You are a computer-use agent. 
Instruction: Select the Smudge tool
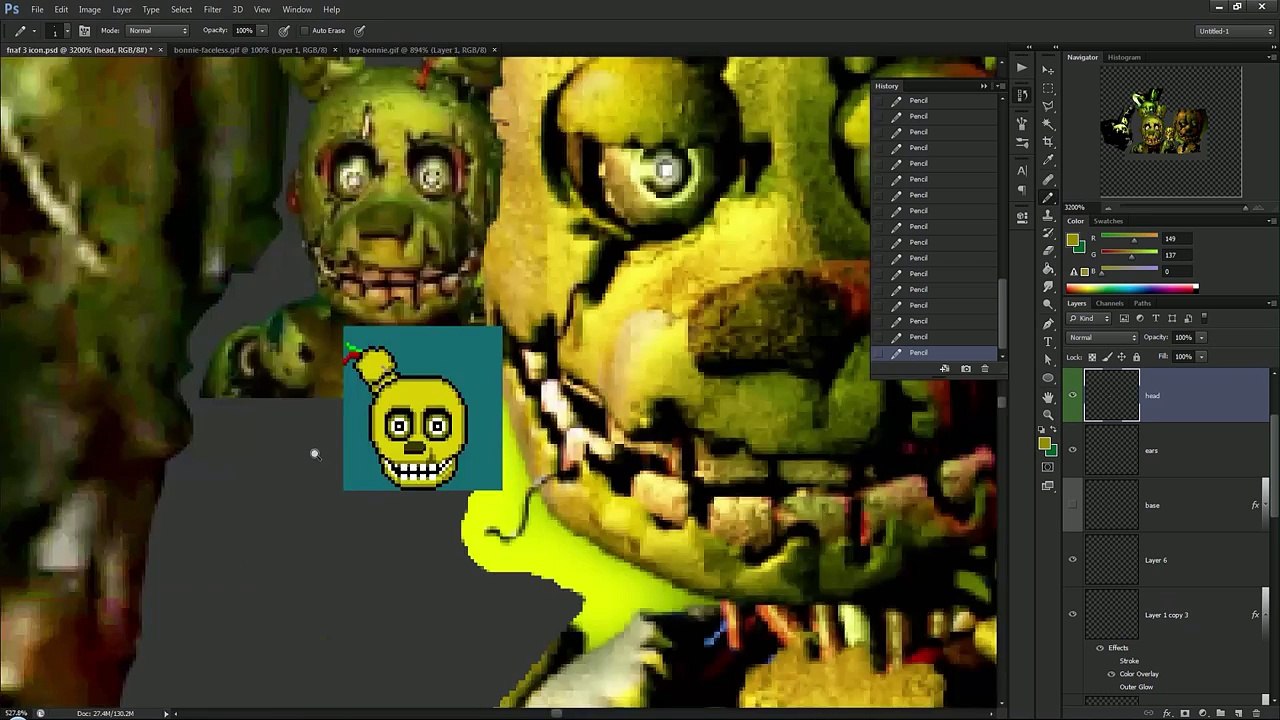(1048, 287)
